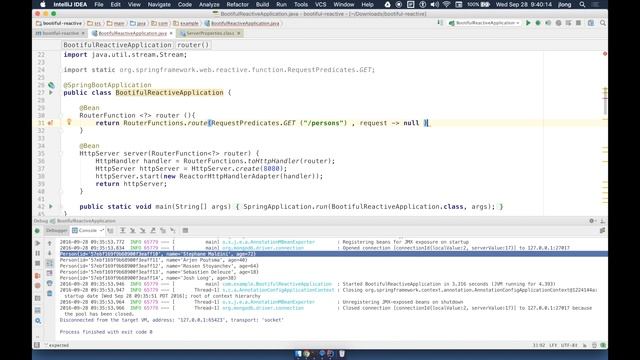Click the LF line separator in status bar
The width and height of the screenshot is (640, 360).
coord(553,345)
